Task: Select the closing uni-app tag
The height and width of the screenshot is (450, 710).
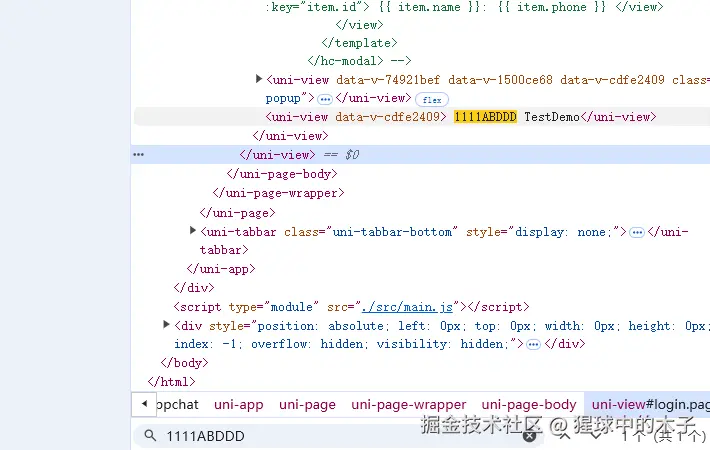Action: [x=221, y=269]
